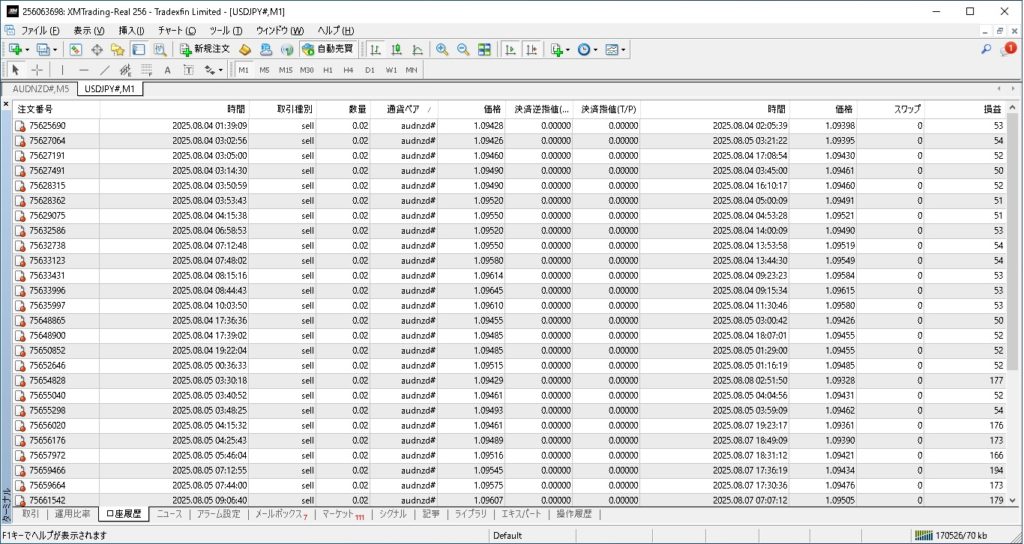Click the zoom out magnifier icon

coord(463,49)
